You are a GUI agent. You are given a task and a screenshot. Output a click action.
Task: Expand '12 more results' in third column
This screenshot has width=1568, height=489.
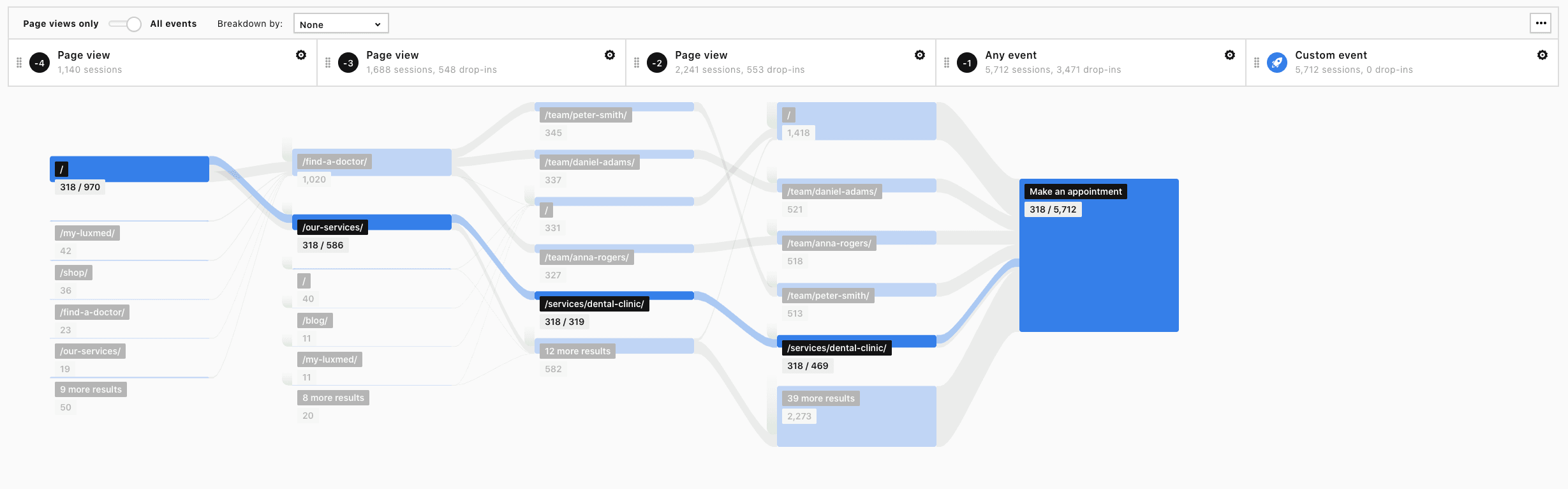(x=577, y=351)
